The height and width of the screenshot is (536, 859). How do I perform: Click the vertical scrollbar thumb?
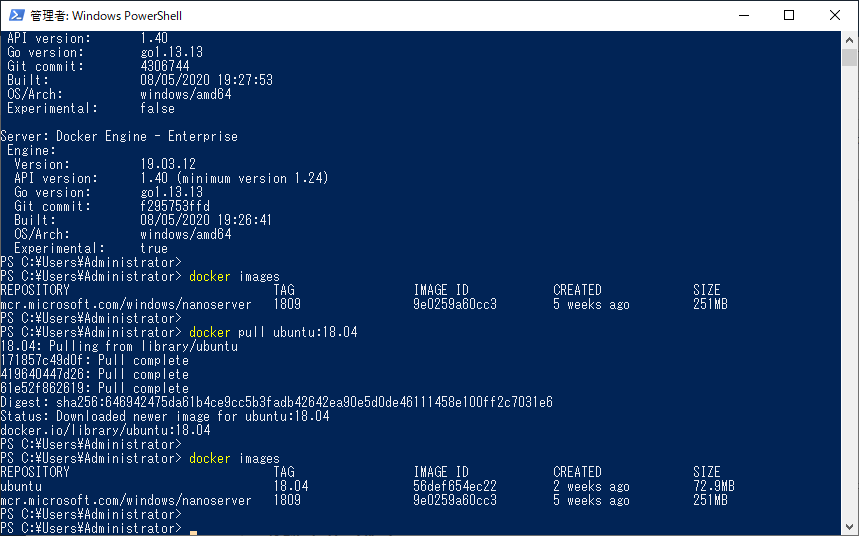click(849, 58)
